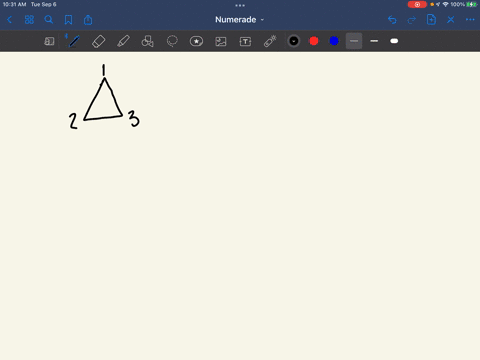Go back to the documents library
Image resolution: width=480 pixels, height=360 pixels.
point(9,20)
